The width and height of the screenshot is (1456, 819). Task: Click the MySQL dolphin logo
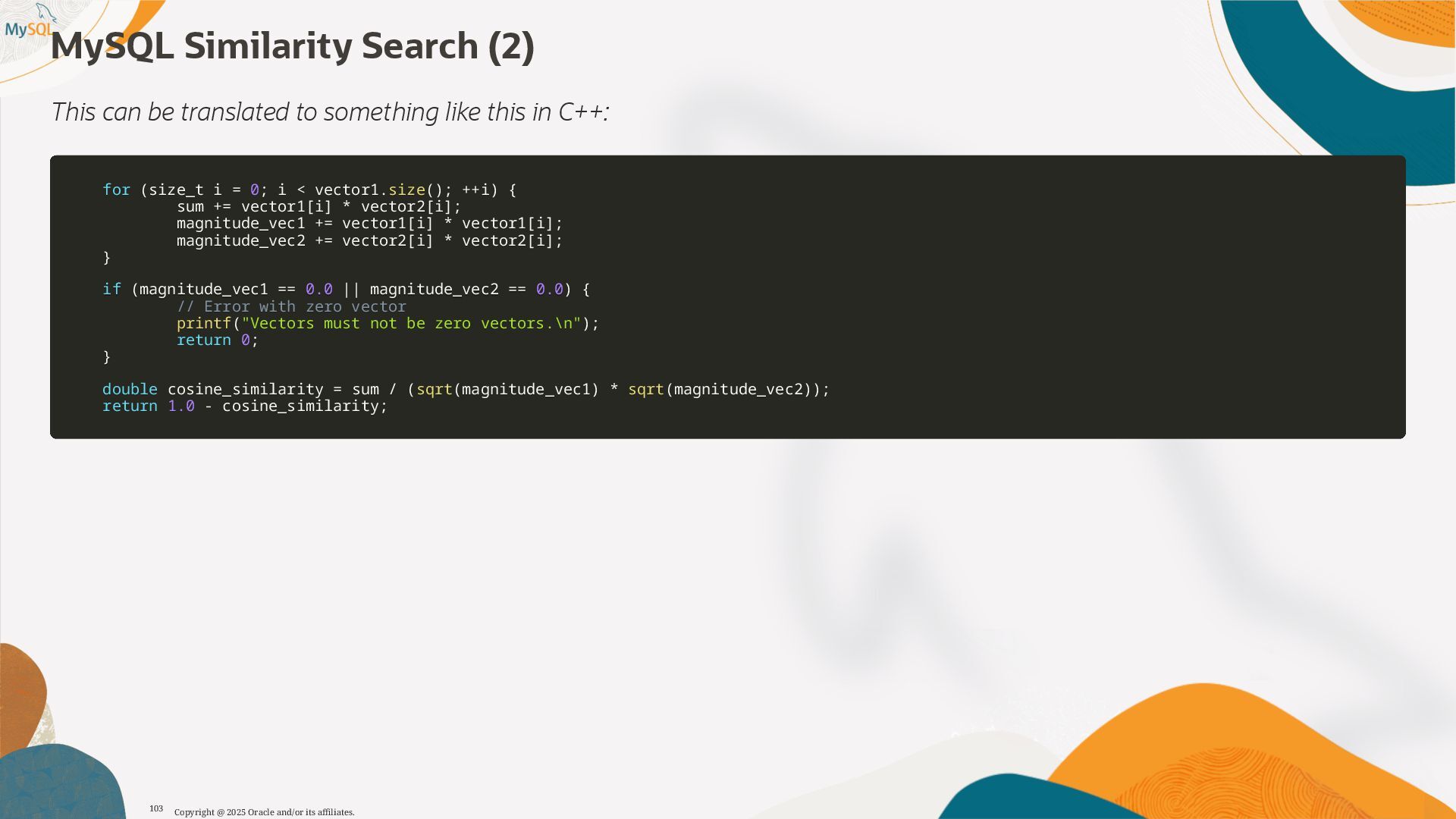tap(30, 23)
